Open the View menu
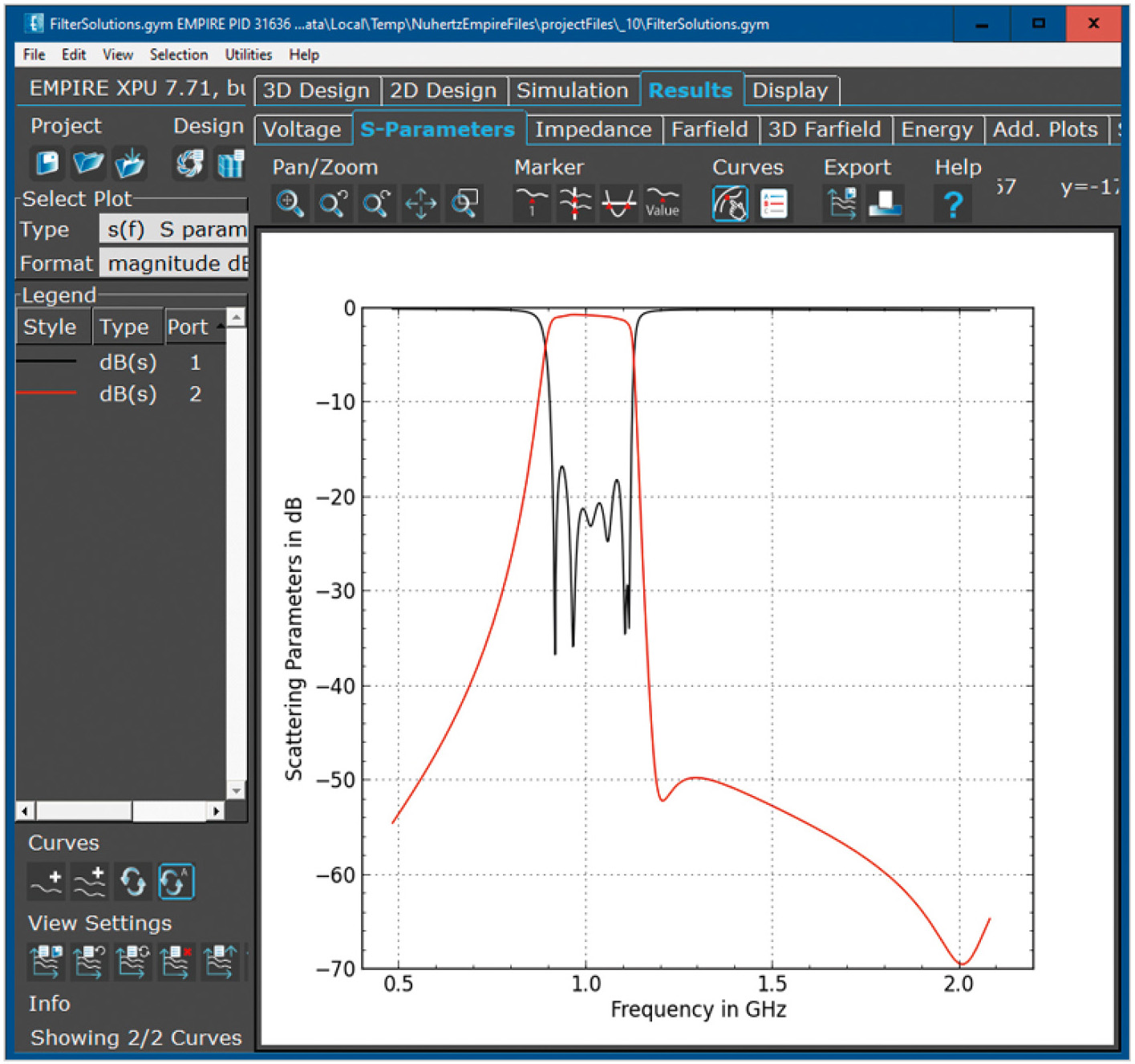 (x=118, y=55)
